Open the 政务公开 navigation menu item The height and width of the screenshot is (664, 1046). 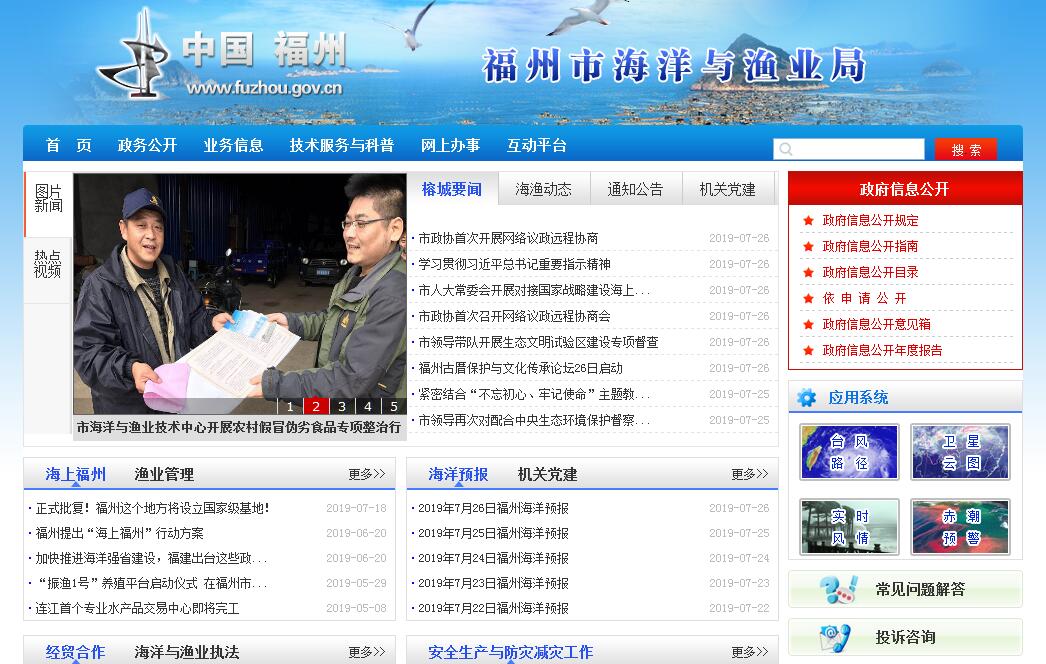[147, 145]
